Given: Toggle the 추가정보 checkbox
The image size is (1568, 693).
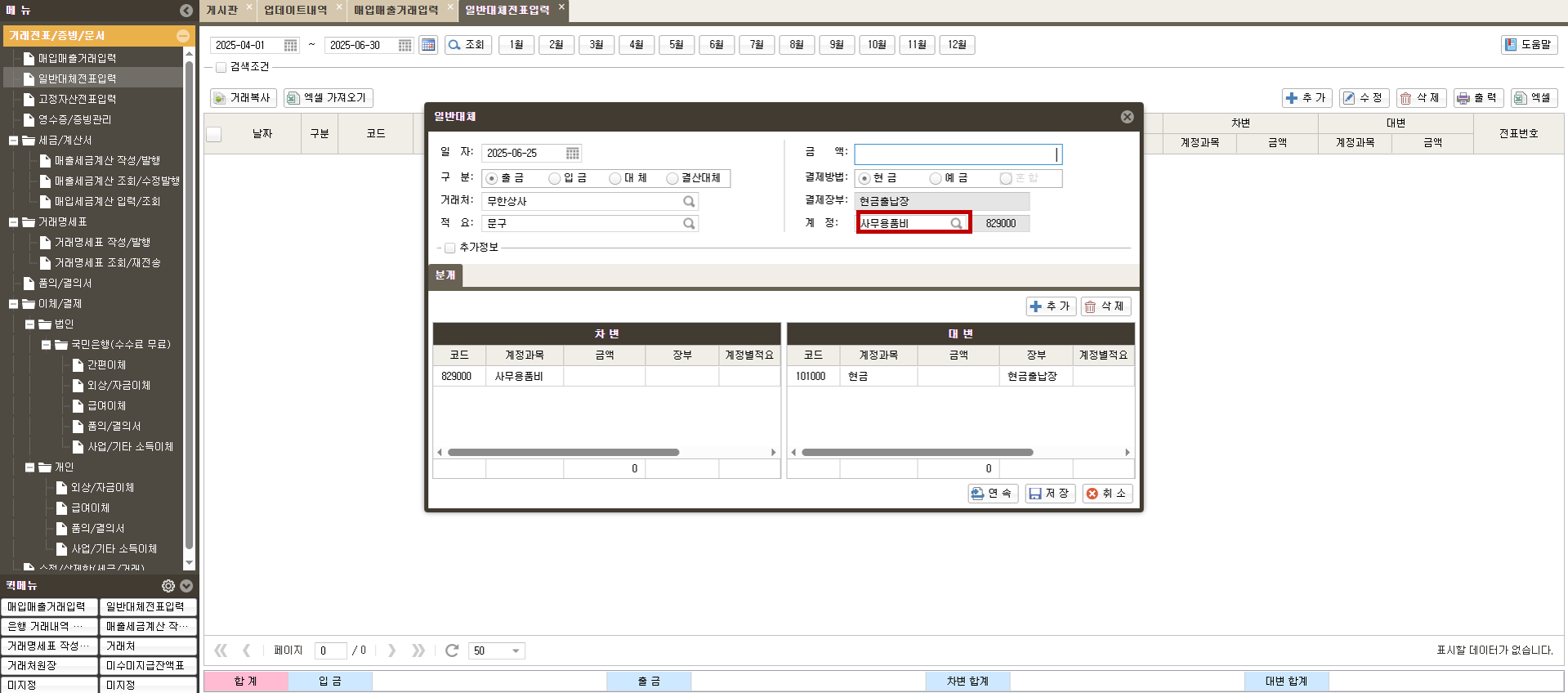Looking at the screenshot, I should click(449, 248).
